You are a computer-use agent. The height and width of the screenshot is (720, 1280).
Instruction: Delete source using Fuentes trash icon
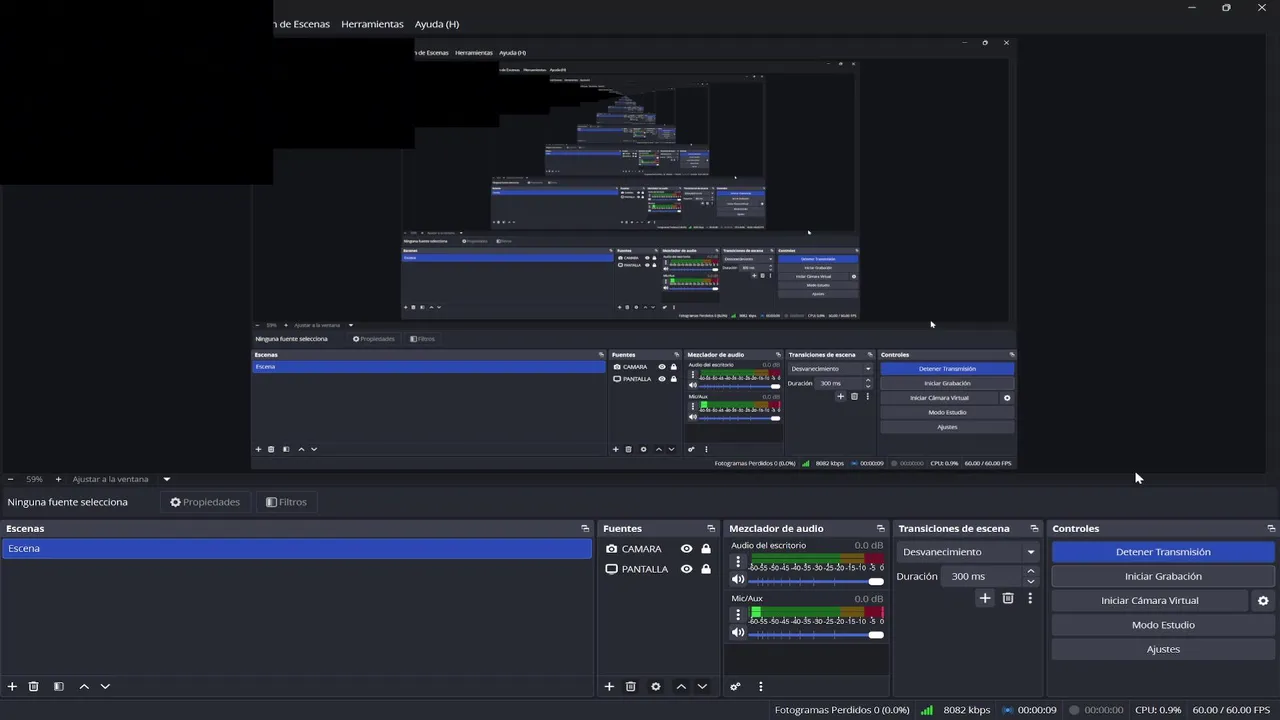tap(631, 686)
